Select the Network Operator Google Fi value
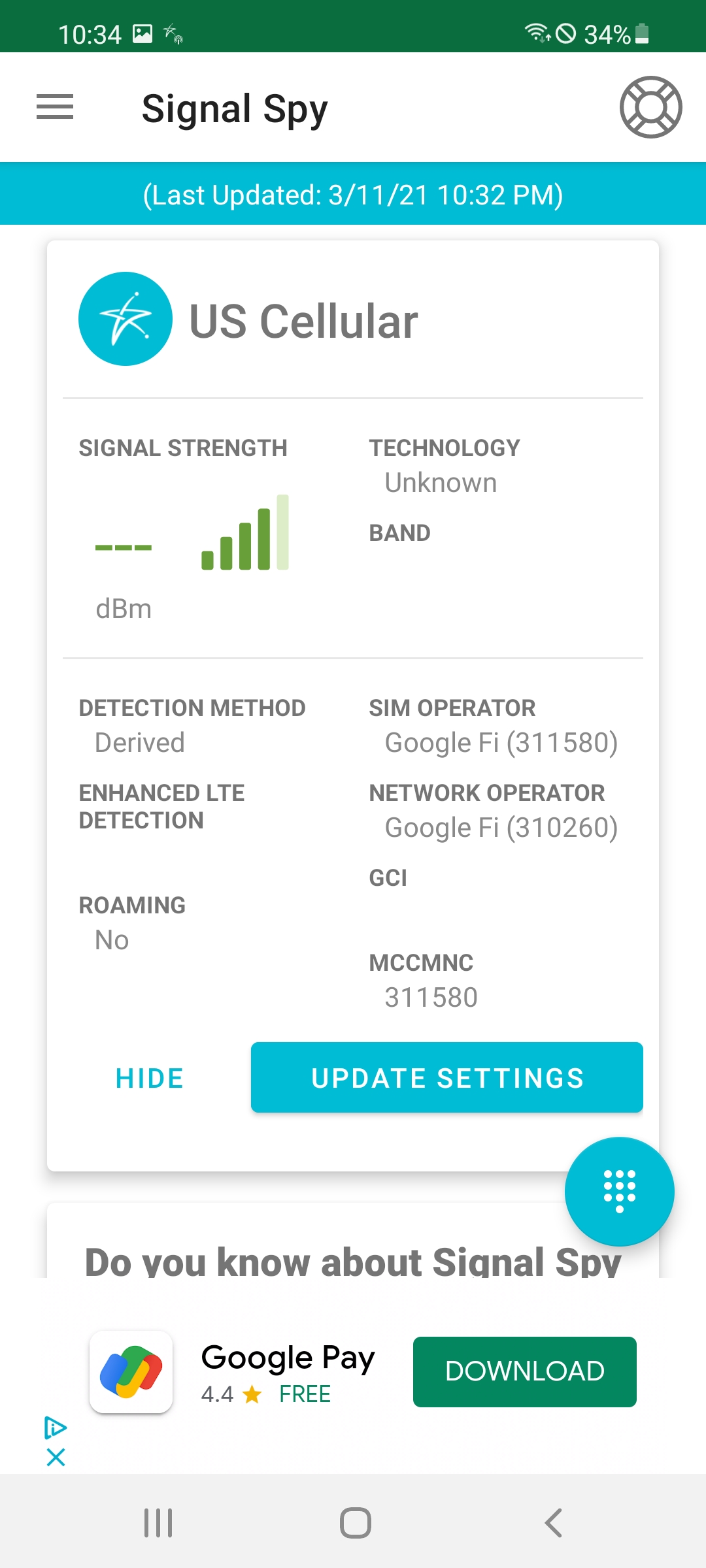Image resolution: width=706 pixels, height=1568 pixels. click(x=501, y=828)
